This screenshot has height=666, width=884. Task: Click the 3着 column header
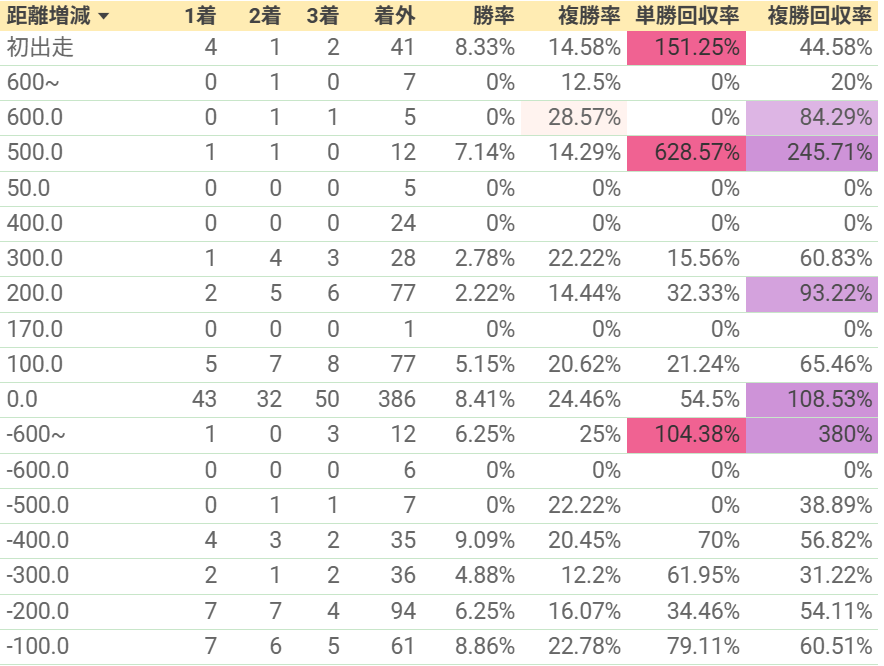point(323,16)
